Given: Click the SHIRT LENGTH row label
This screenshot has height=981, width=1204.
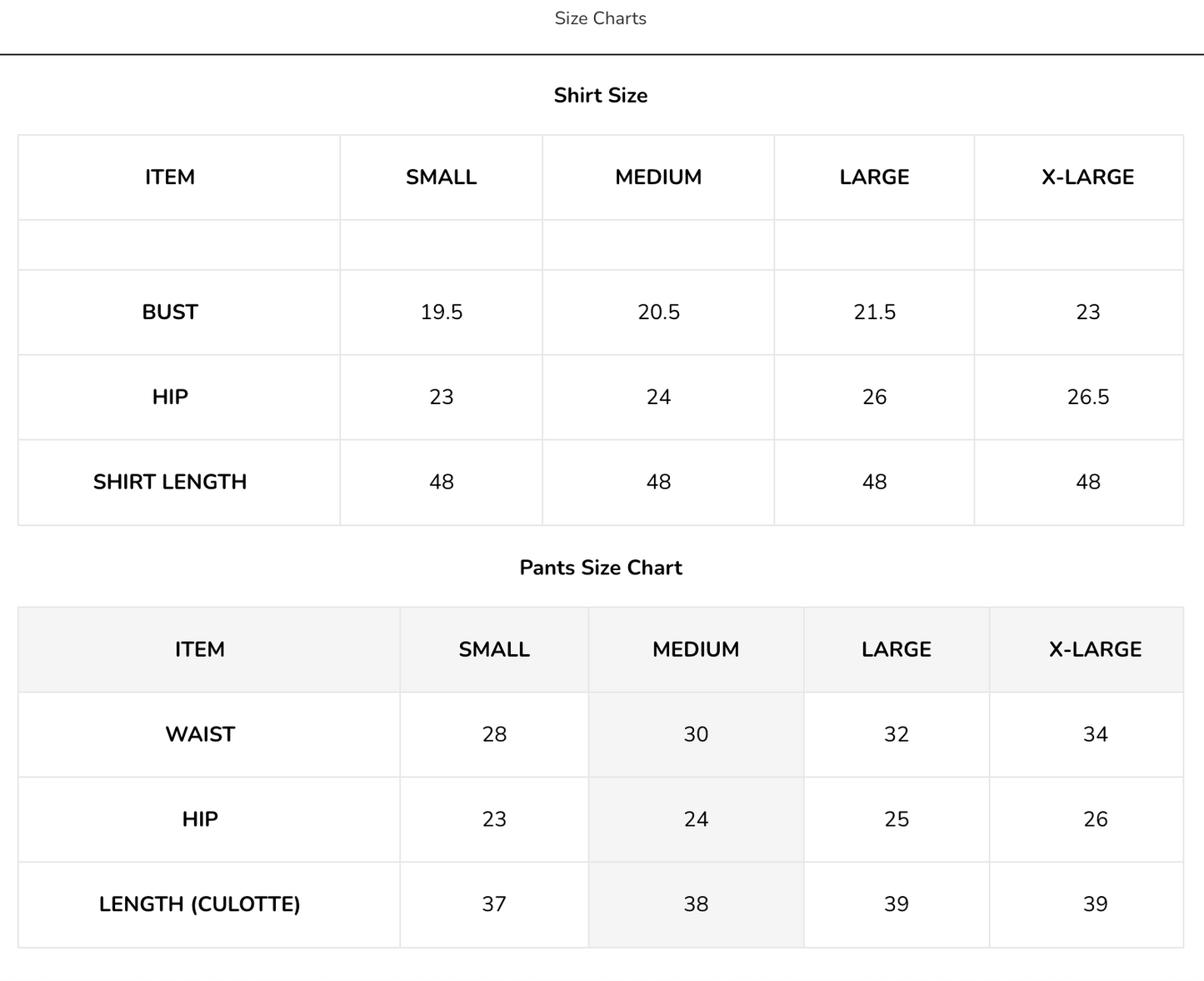Looking at the screenshot, I should (x=170, y=482).
